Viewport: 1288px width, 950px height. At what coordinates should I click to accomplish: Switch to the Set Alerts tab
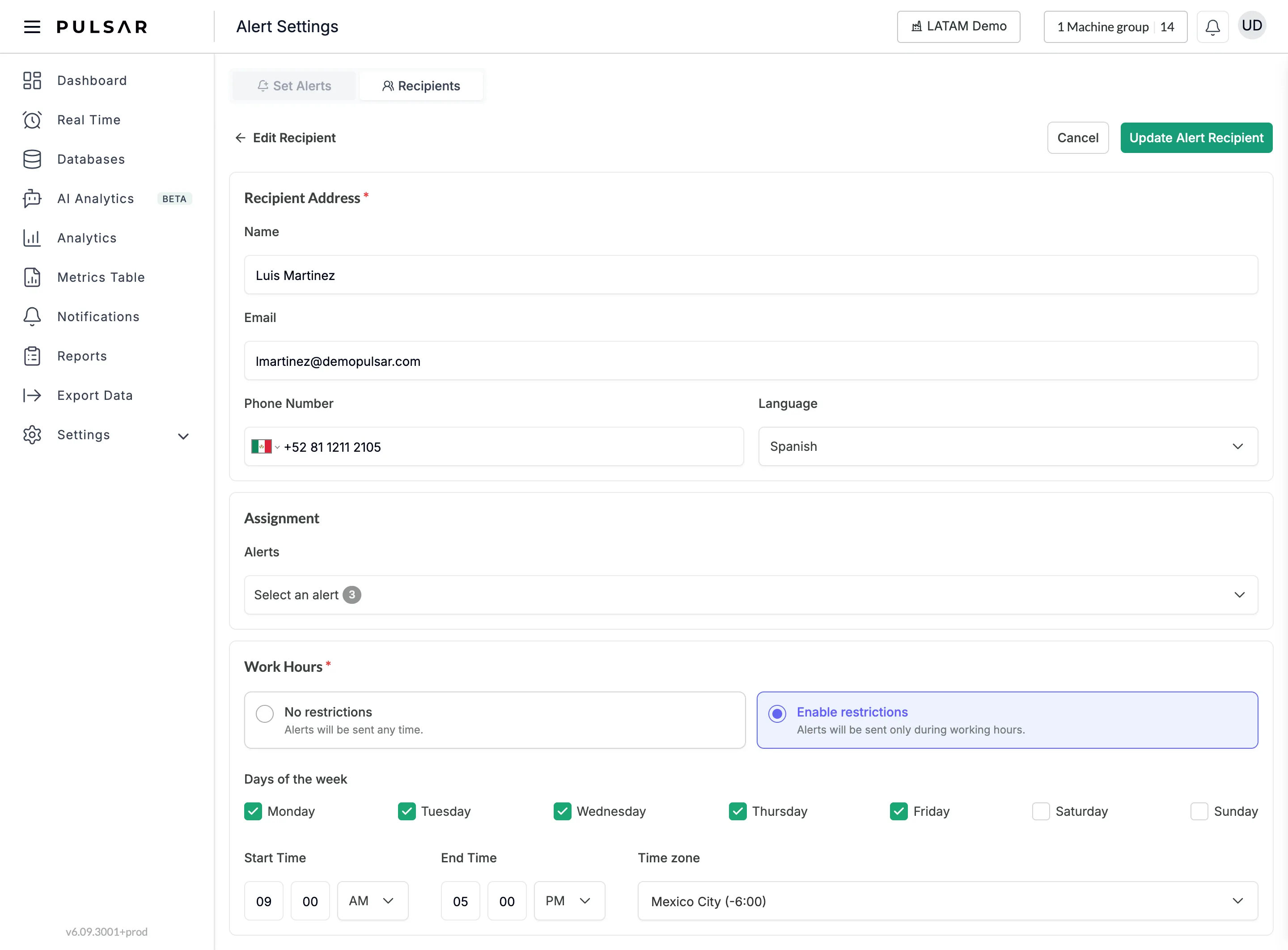coord(294,86)
